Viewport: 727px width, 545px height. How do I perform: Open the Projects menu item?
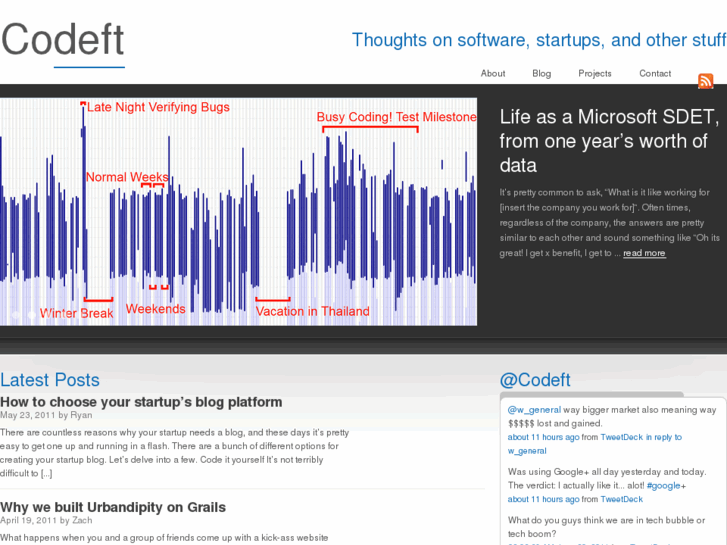click(x=595, y=73)
